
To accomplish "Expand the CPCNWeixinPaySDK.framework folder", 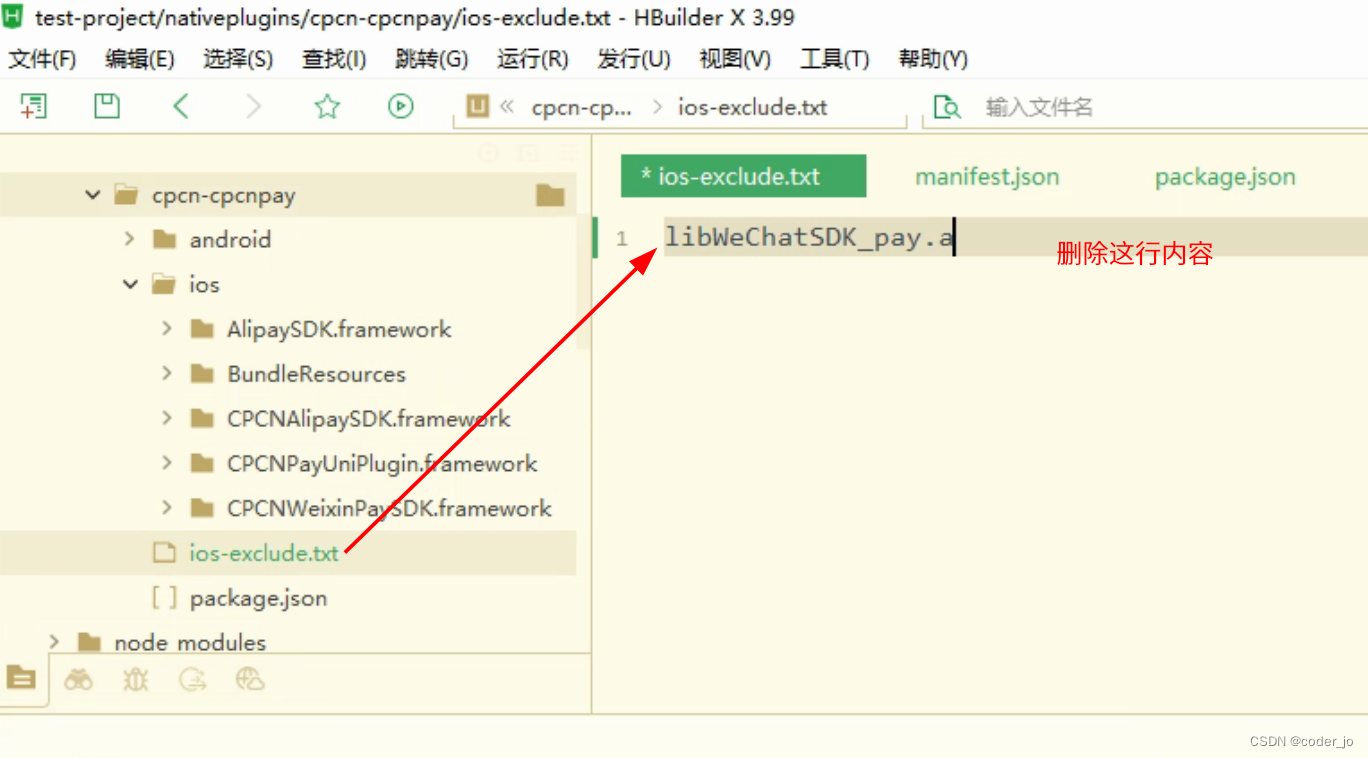I will (x=167, y=508).
